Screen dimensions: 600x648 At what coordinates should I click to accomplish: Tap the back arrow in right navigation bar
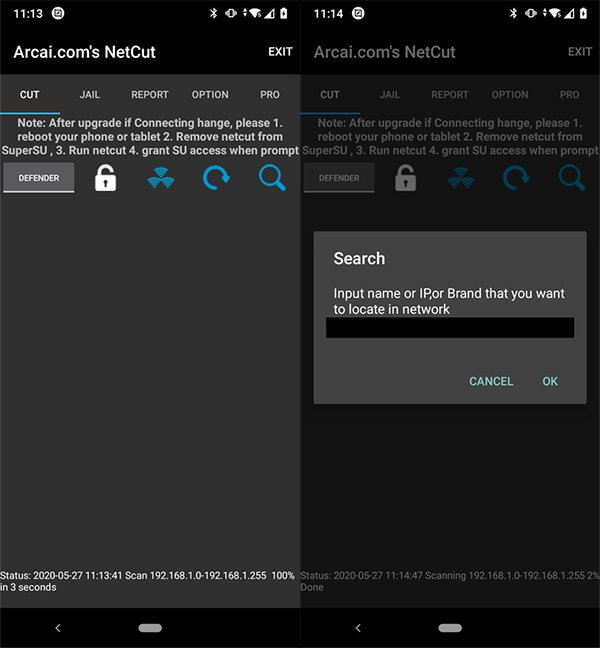[x=358, y=628]
